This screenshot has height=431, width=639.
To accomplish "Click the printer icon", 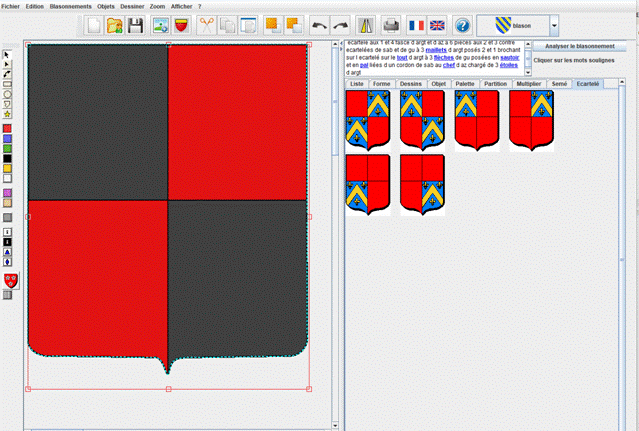I will pyautogui.click(x=392, y=25).
